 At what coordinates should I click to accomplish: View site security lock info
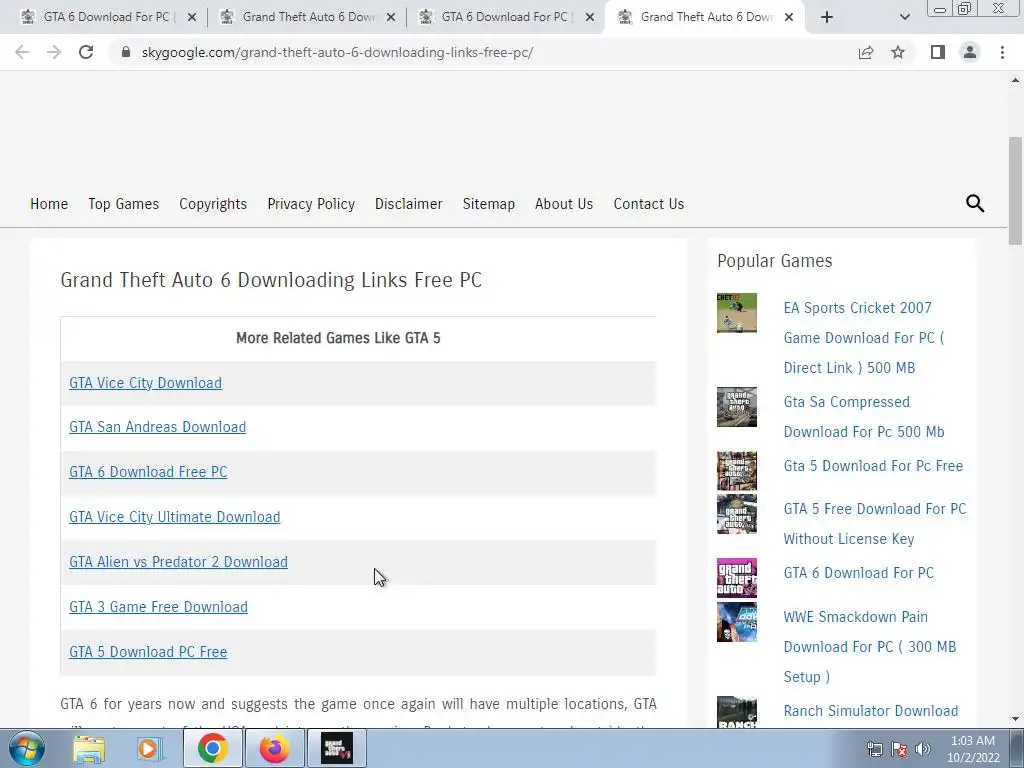[126, 52]
